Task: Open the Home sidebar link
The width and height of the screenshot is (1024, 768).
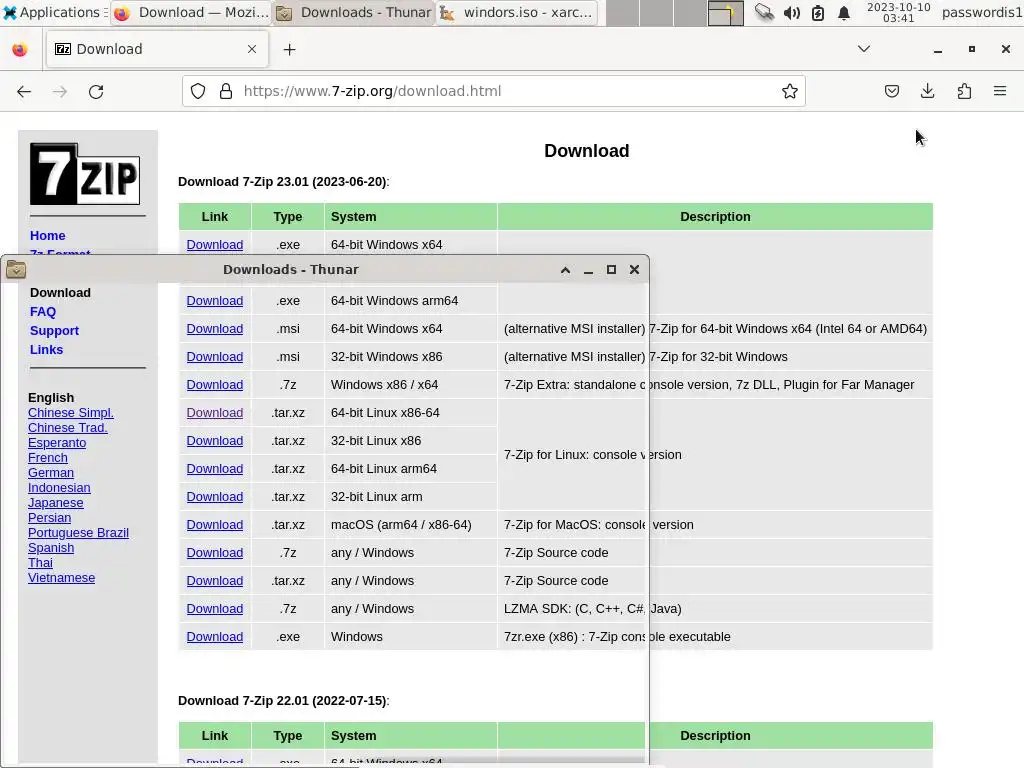Action: point(48,236)
